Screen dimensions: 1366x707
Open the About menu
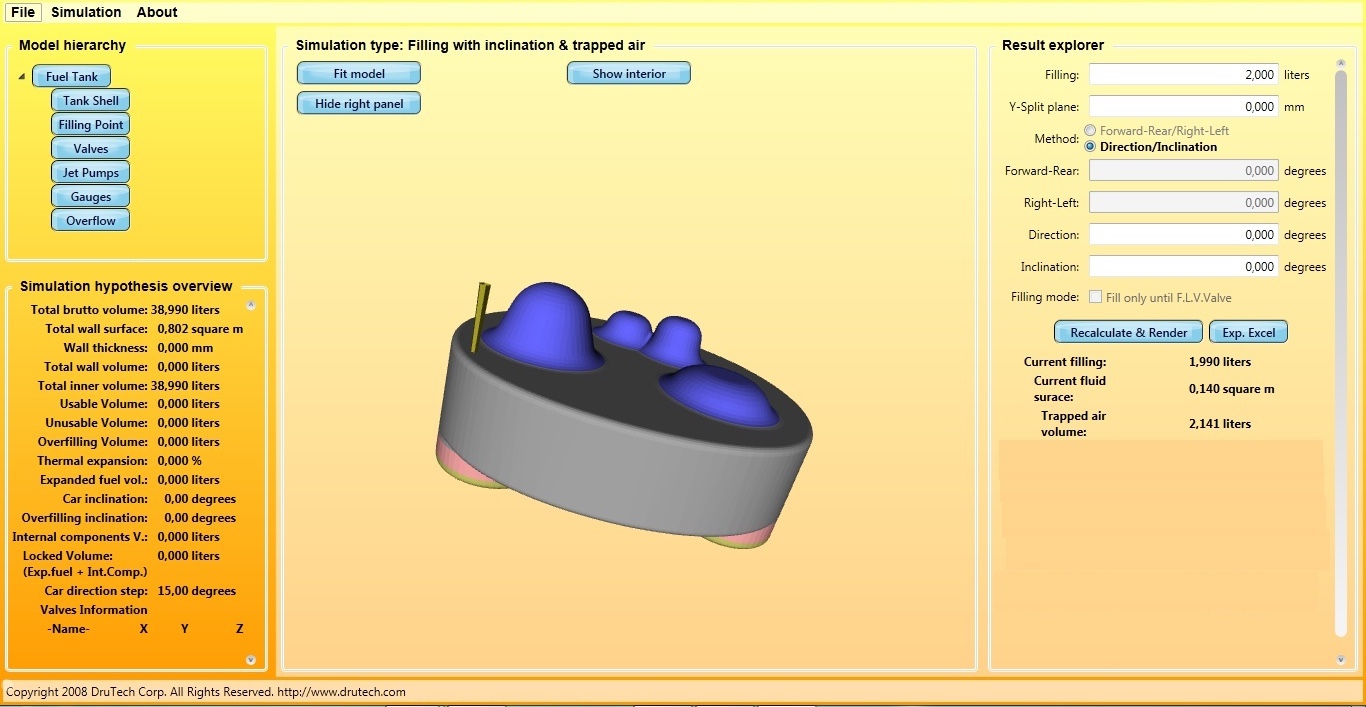click(157, 12)
